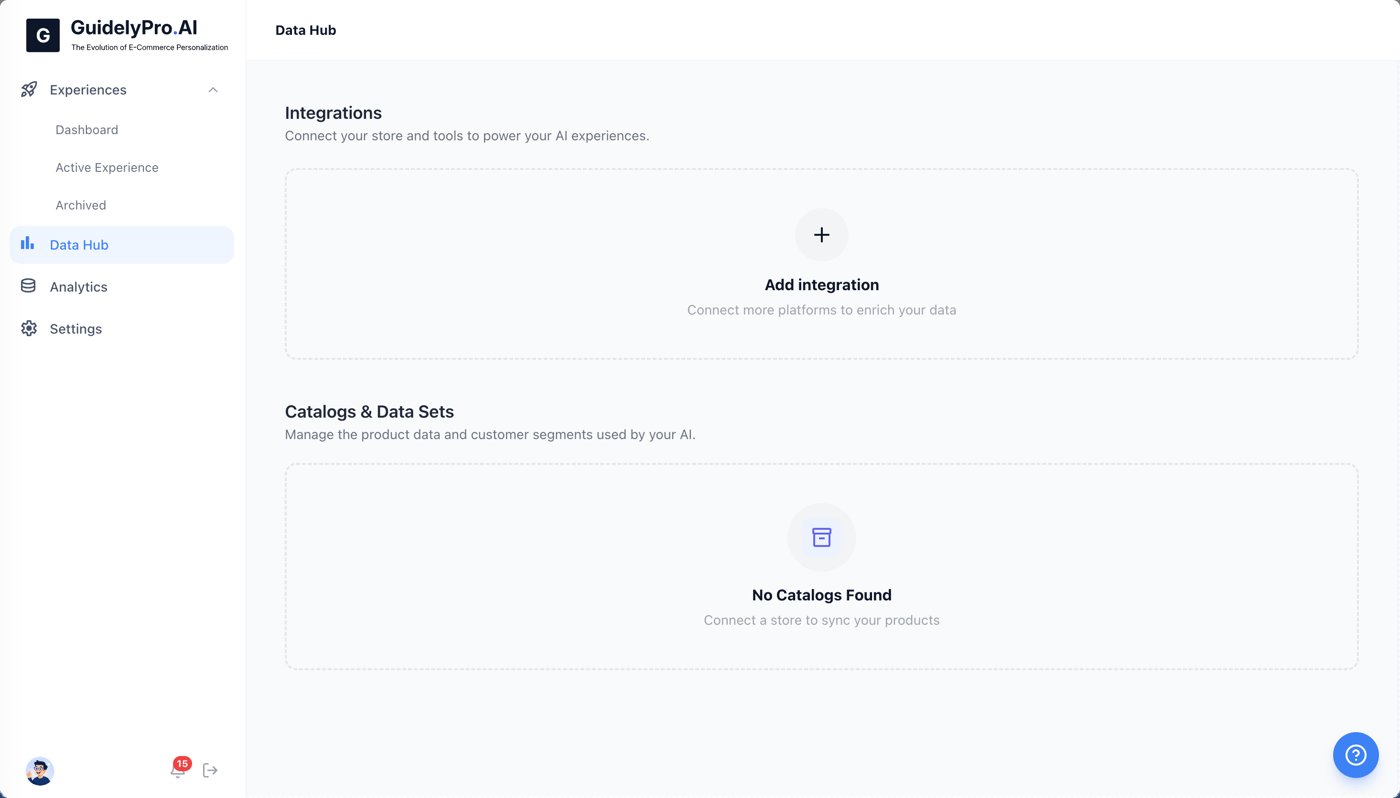Click "Connect your store and tools" description
1400x798 pixels.
(x=467, y=136)
